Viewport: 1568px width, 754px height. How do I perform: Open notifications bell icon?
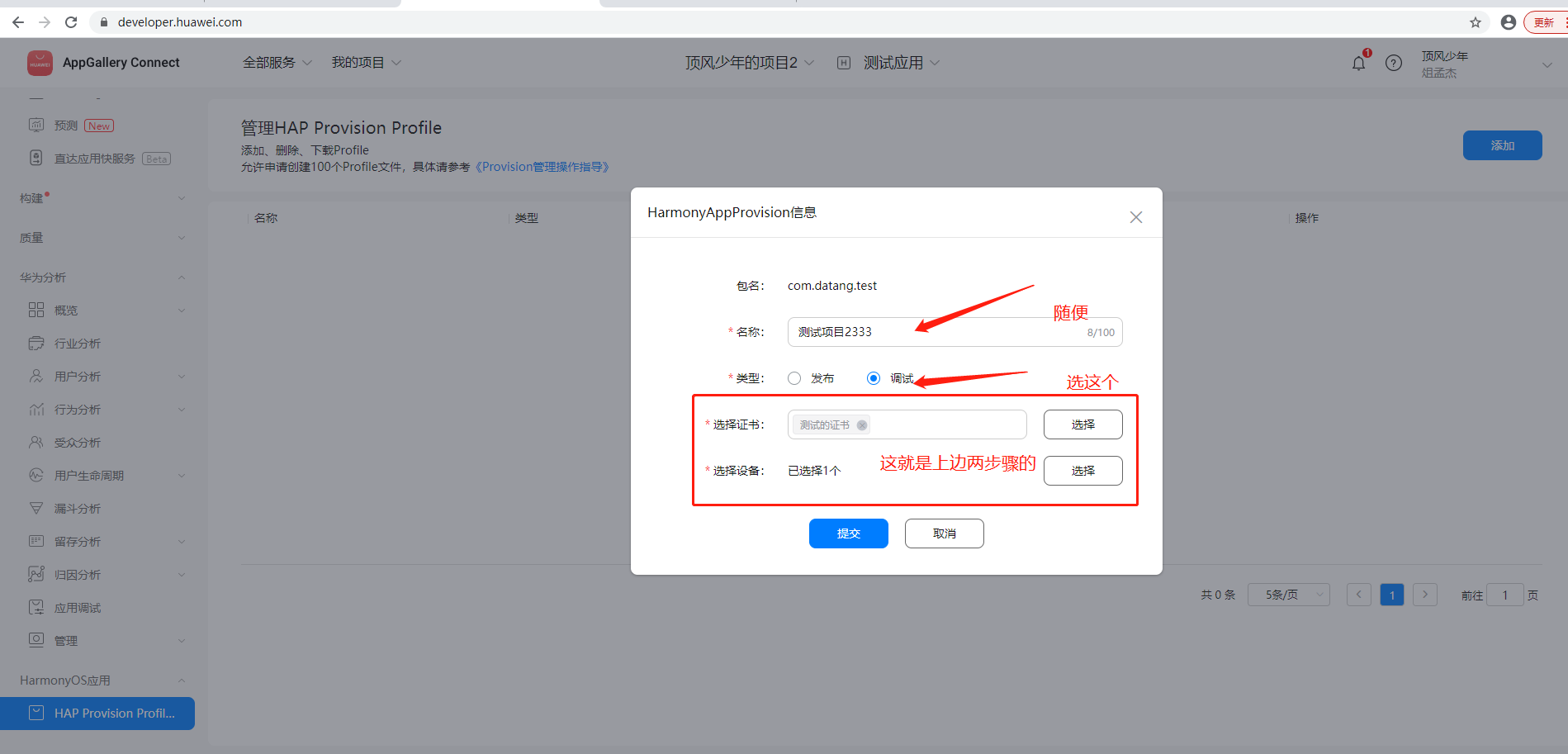(1359, 63)
